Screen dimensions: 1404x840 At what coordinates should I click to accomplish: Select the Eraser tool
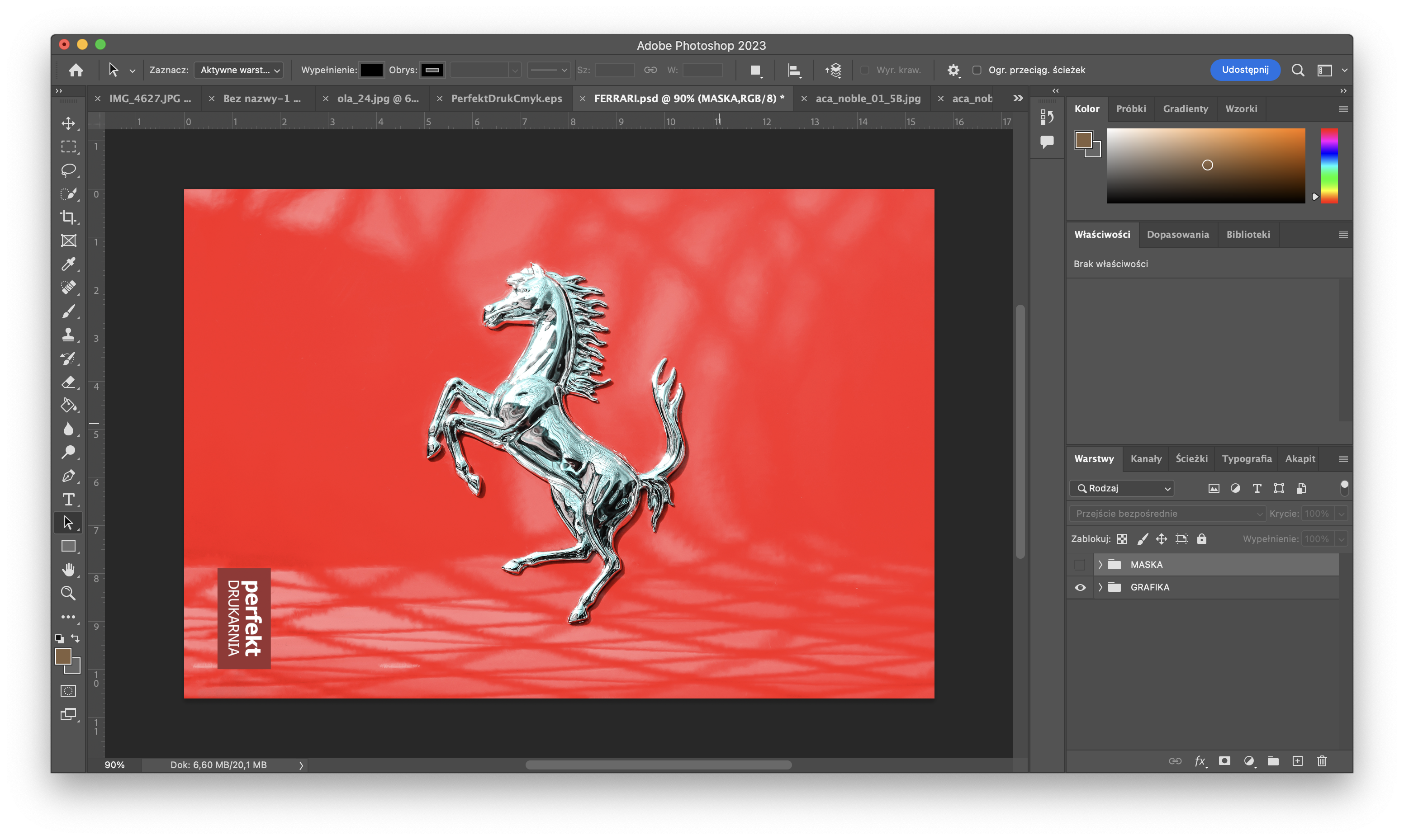click(68, 382)
